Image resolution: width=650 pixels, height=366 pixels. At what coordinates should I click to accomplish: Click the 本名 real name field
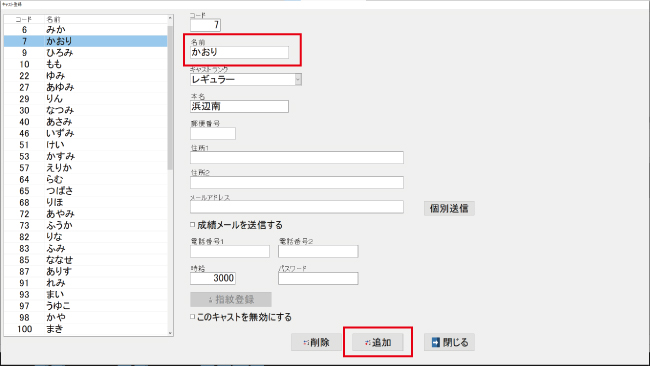coord(239,107)
